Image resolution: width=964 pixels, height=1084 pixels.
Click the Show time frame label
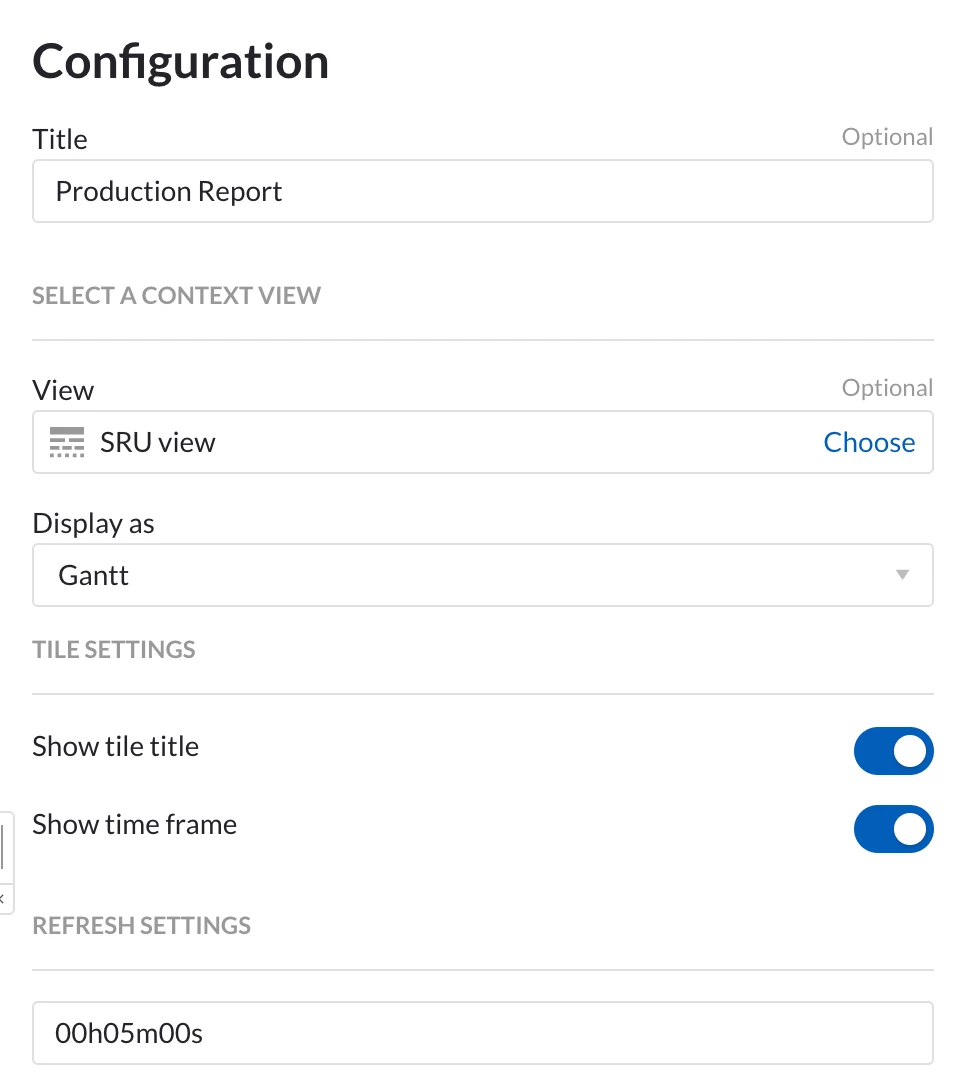135,825
